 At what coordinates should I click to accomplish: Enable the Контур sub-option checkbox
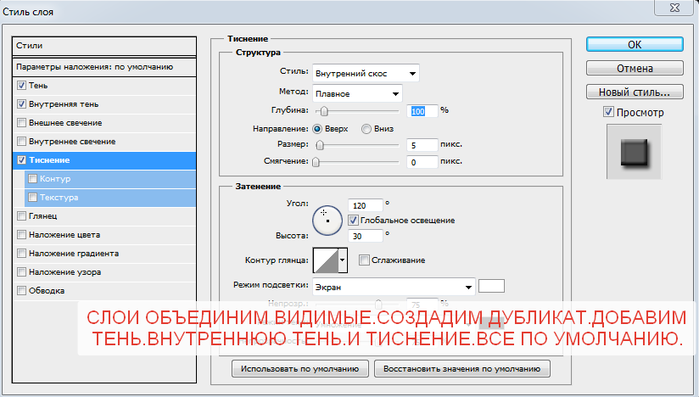click(33, 179)
